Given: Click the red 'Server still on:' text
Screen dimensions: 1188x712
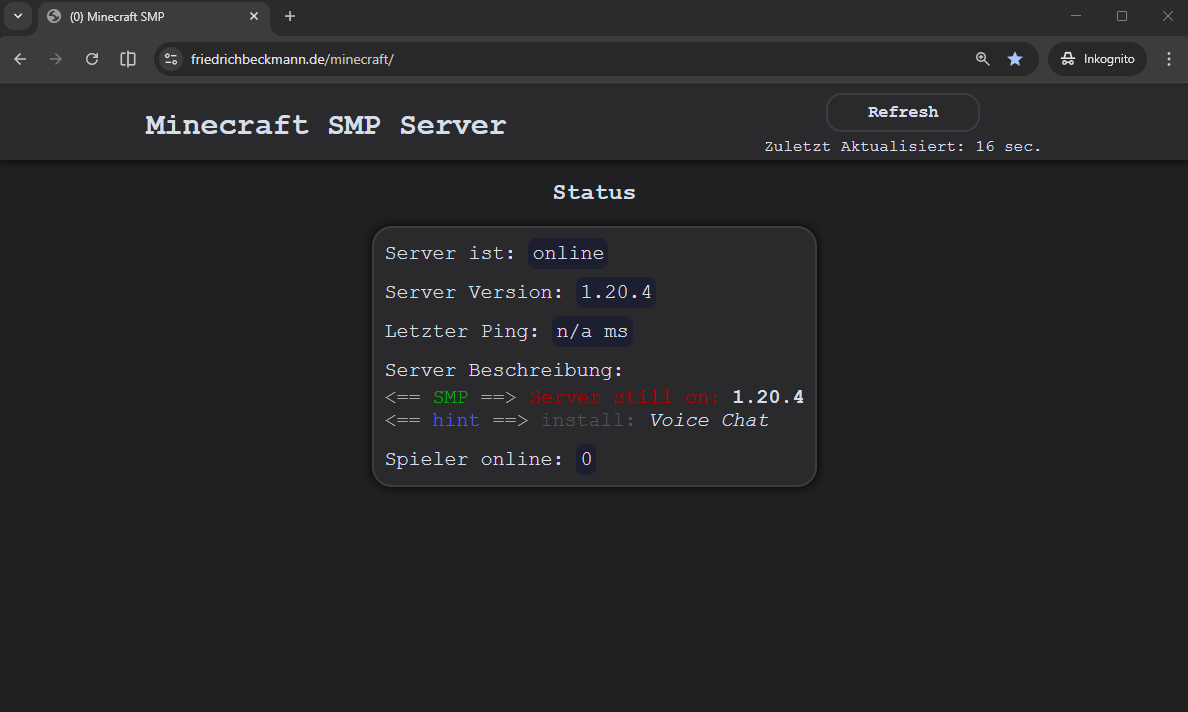Looking at the screenshot, I should 624,397.
